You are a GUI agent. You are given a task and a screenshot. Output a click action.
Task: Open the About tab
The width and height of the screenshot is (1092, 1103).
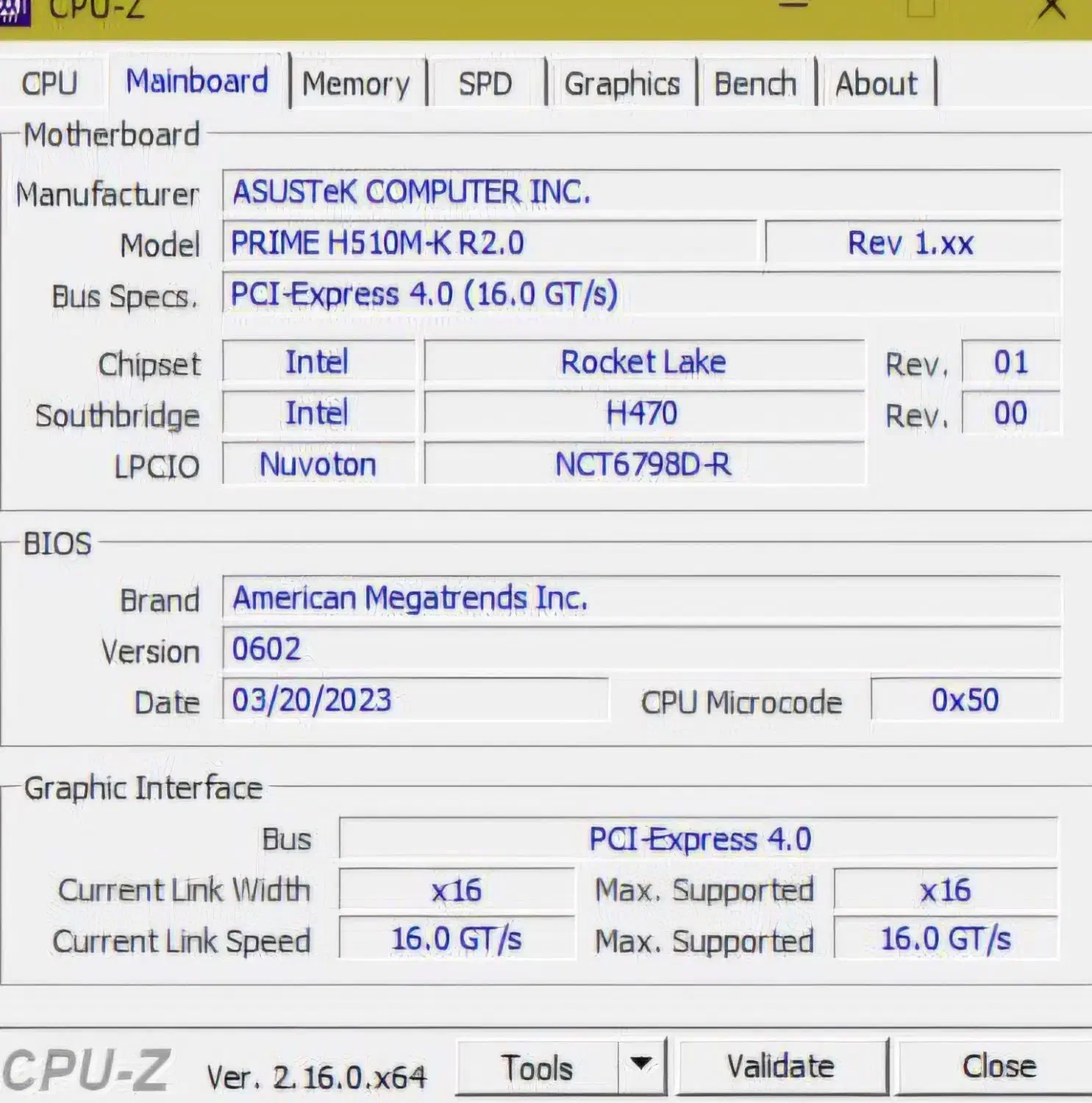click(x=877, y=84)
